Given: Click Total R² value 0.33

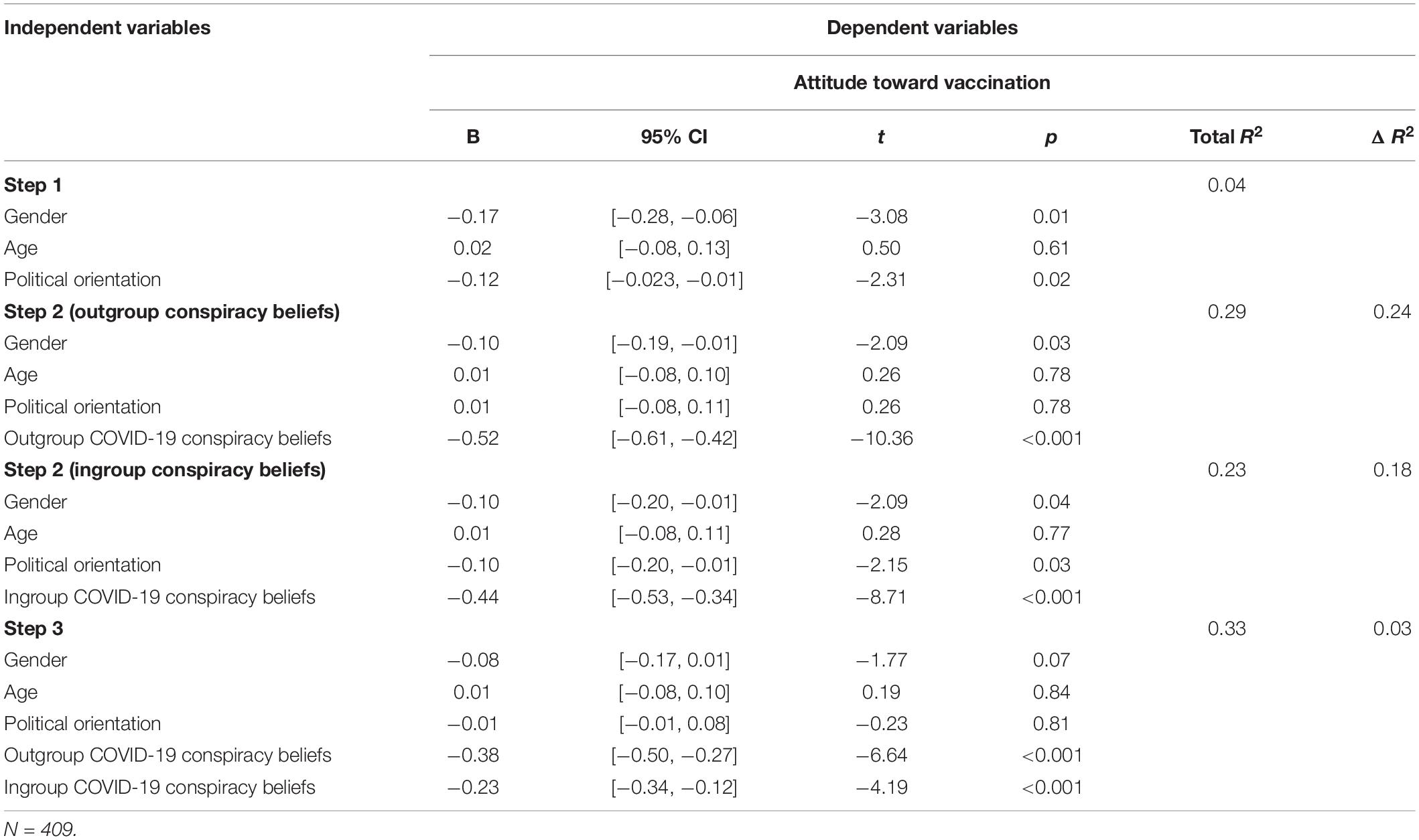Looking at the screenshot, I should pos(1227,629).
